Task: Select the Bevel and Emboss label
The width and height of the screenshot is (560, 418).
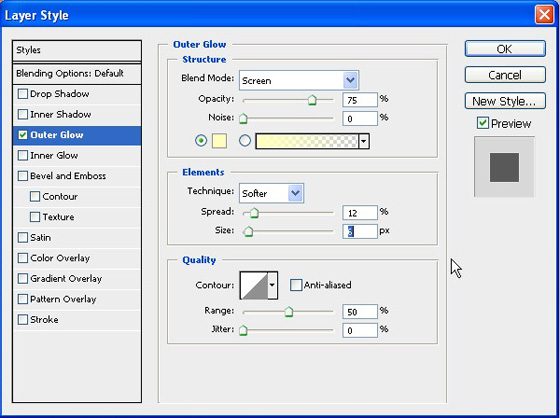Action: [68, 176]
